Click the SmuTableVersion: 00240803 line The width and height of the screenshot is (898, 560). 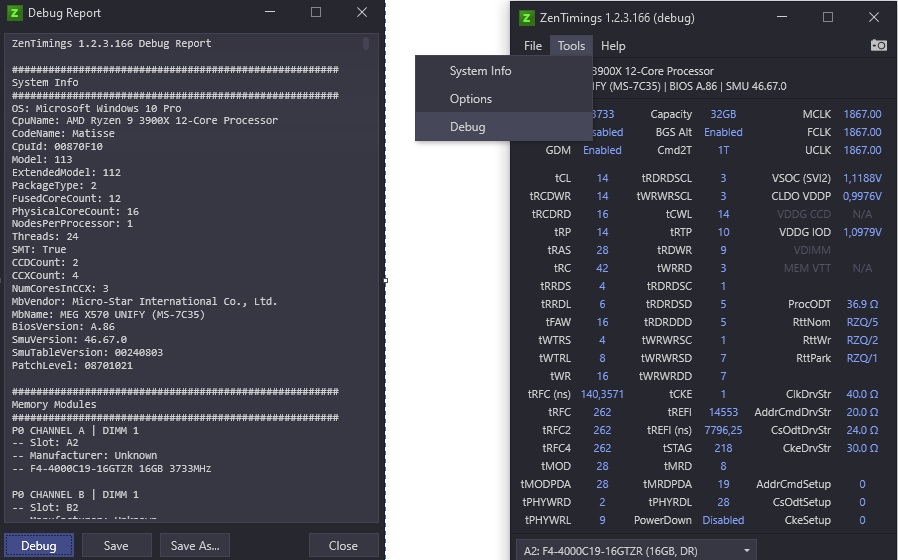click(87, 352)
